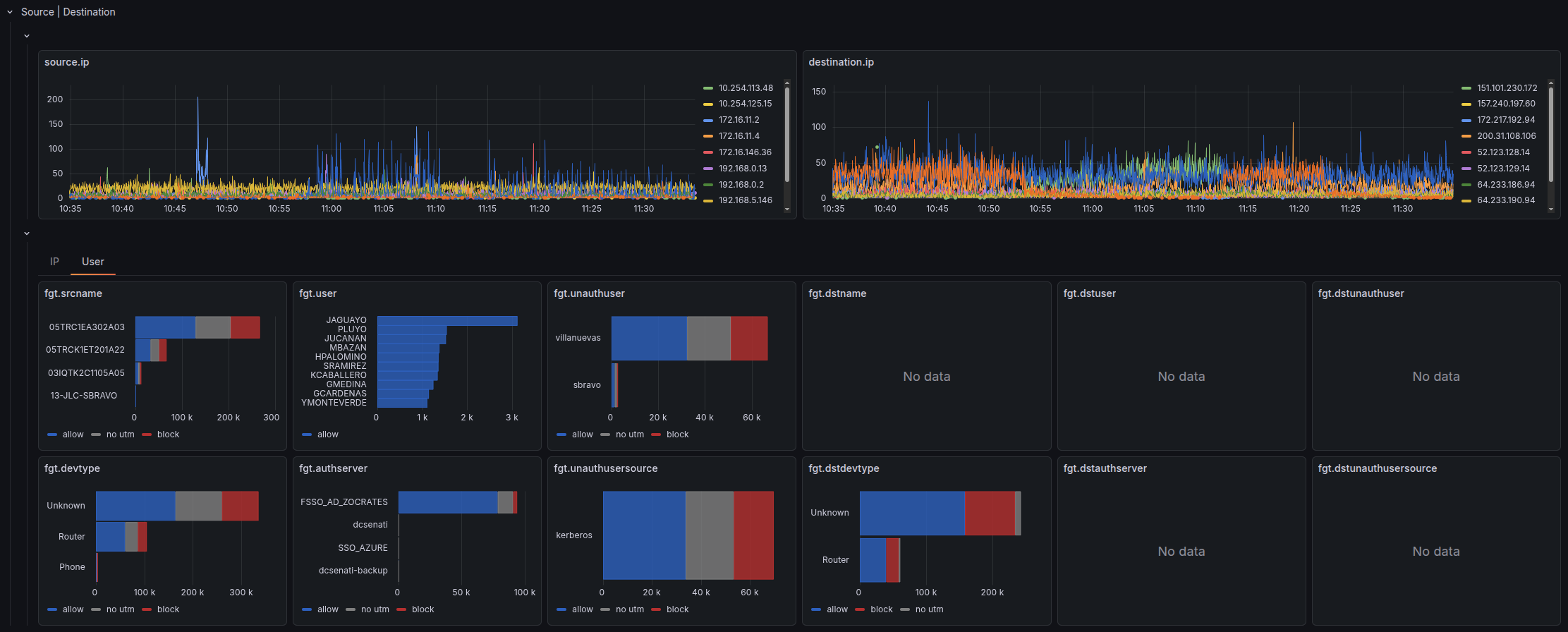Collapse the IP/User tab section chevron
This screenshot has height=632, width=1568.
(x=27, y=233)
